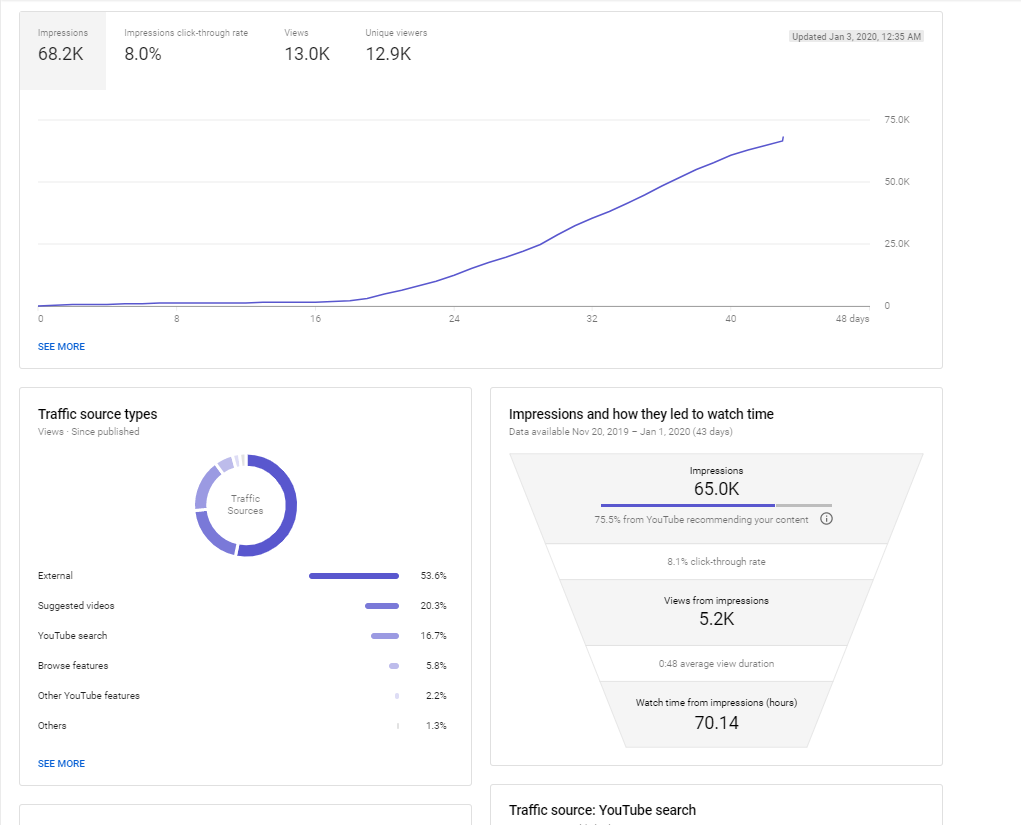
Task: Select the Others traffic source row
Action: point(242,725)
